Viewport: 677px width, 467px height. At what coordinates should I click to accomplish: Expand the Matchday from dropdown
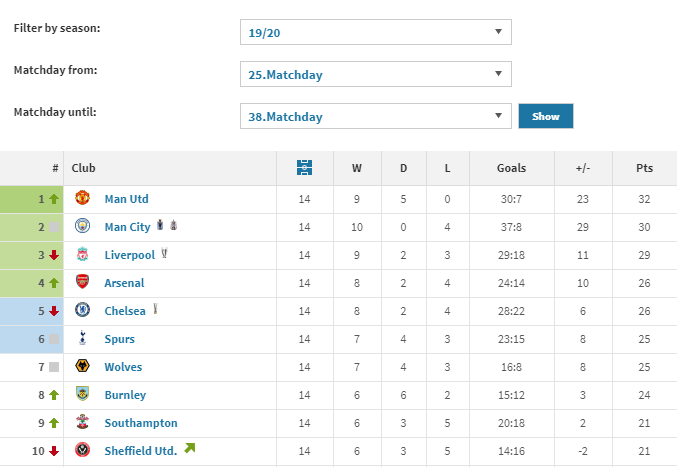click(376, 74)
